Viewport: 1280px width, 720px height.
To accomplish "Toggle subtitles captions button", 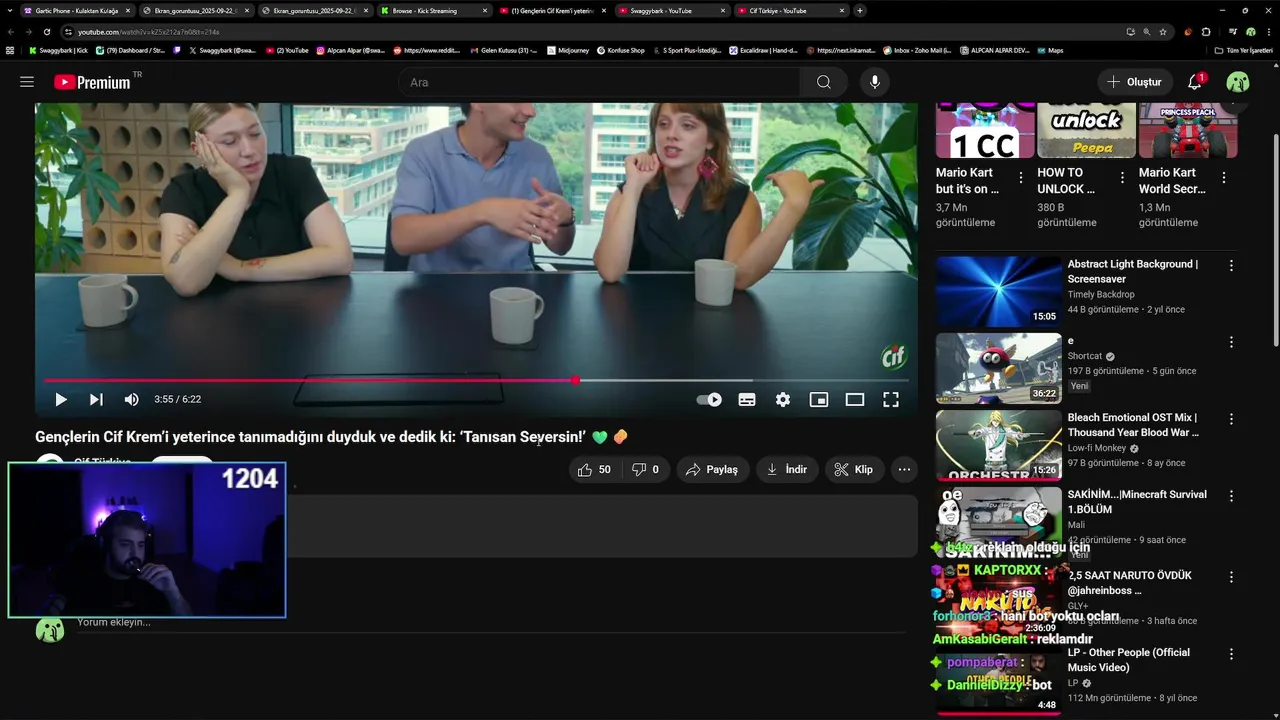I will coord(747,399).
